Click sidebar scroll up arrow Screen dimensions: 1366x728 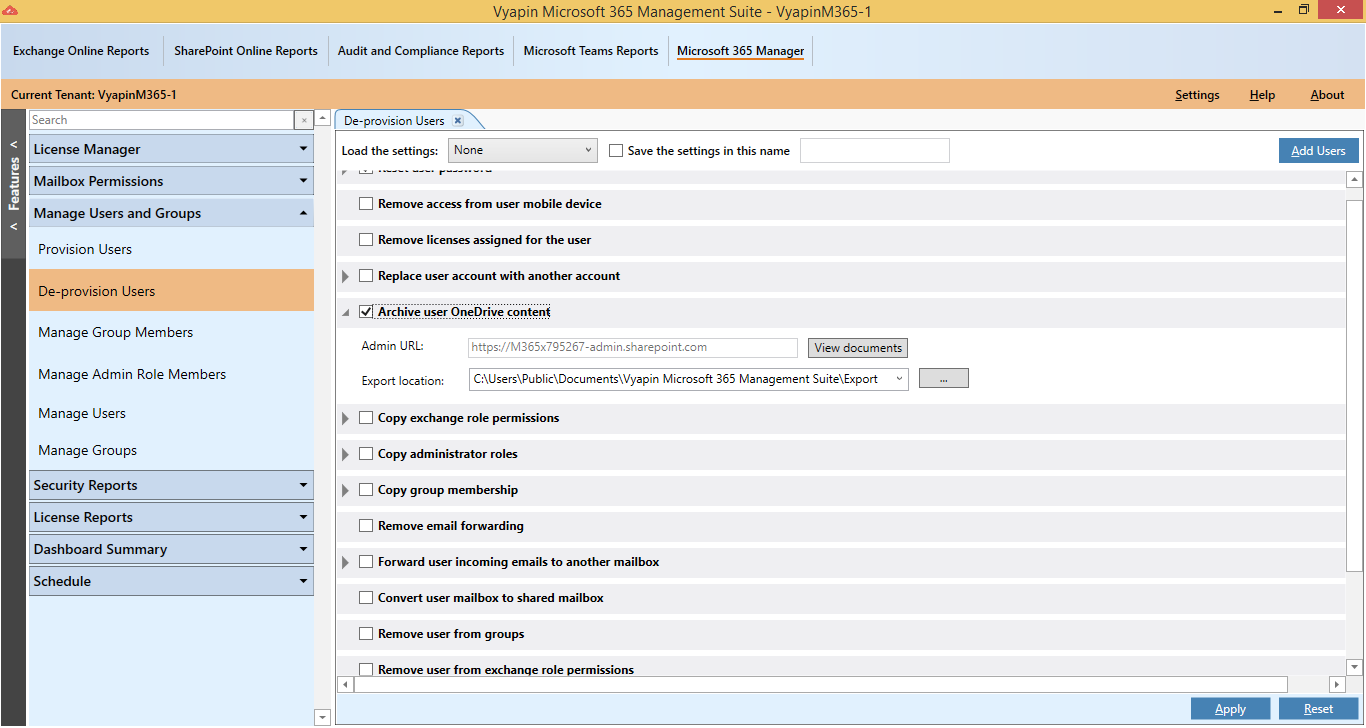(322, 119)
